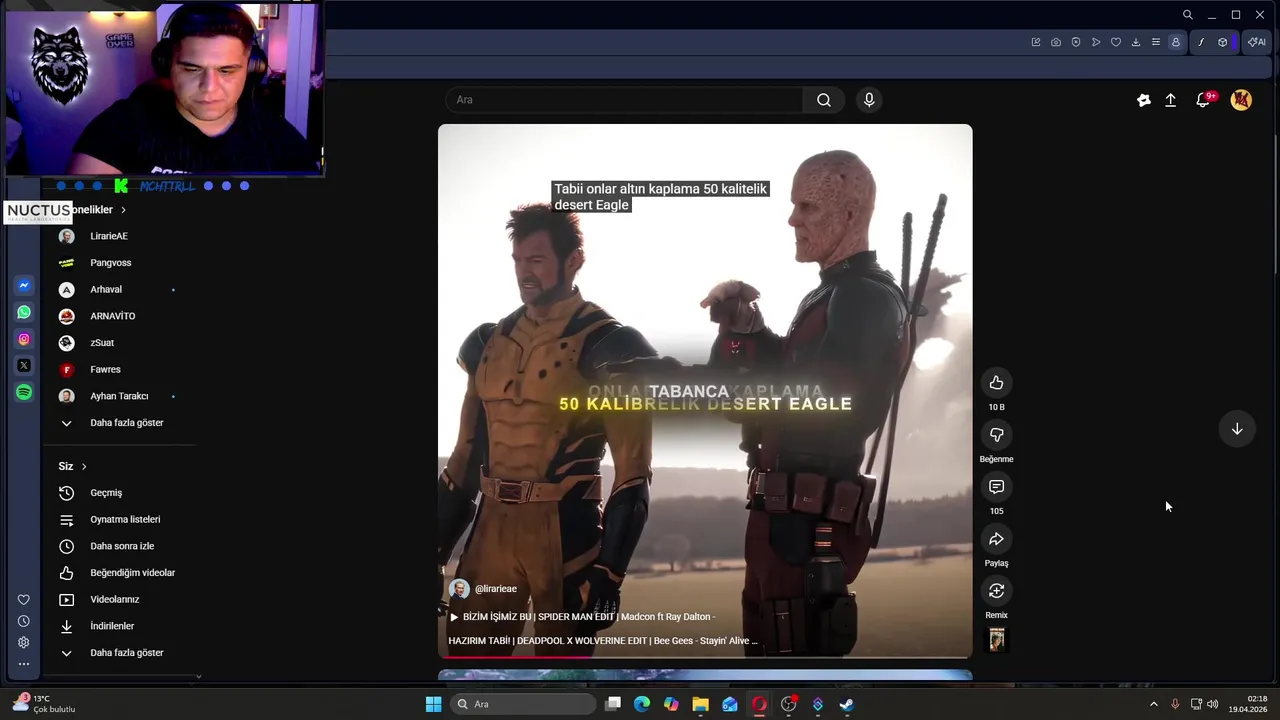The height and width of the screenshot is (720, 1280).
Task: Start voice search with microphone icon
Action: [869, 100]
